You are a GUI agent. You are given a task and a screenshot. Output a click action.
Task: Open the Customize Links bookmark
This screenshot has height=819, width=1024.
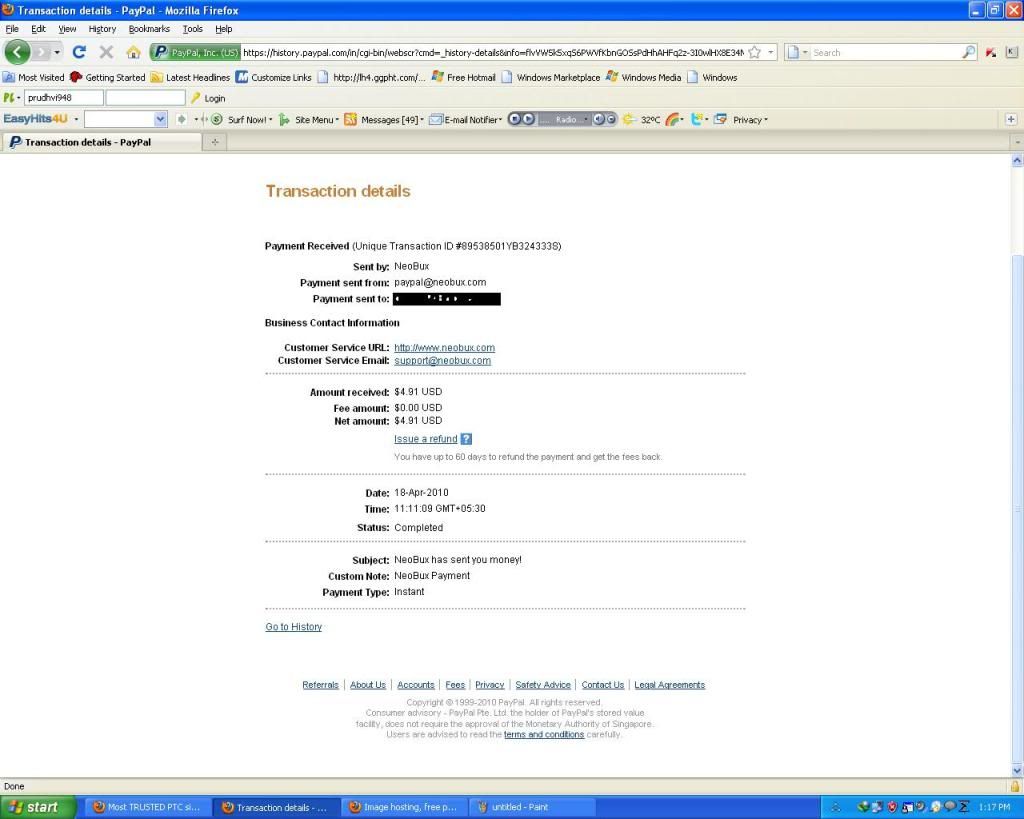[x=274, y=77]
